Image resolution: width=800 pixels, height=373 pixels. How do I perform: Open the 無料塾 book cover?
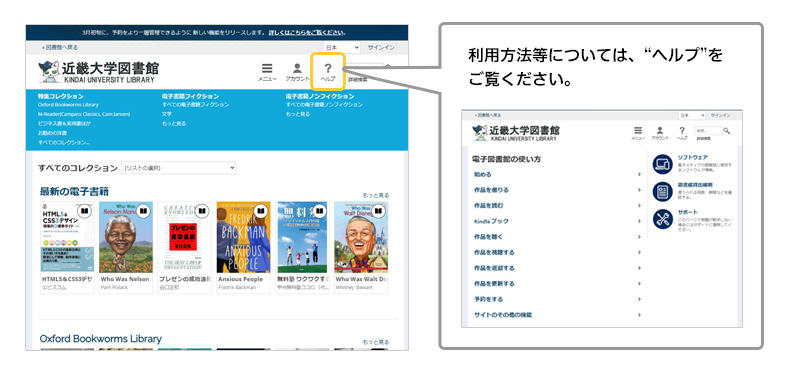[x=302, y=237]
